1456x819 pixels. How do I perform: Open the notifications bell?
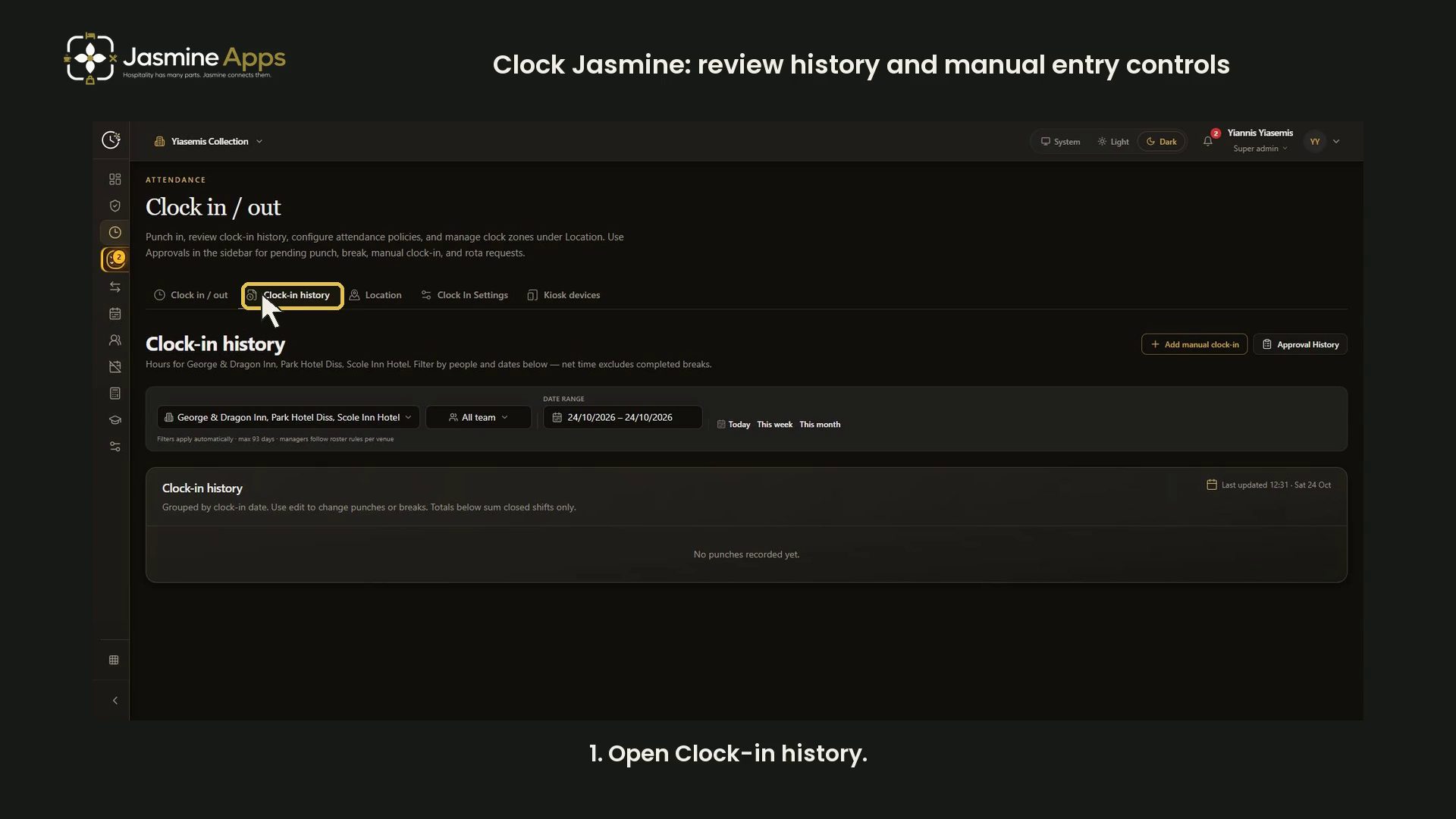[1207, 141]
